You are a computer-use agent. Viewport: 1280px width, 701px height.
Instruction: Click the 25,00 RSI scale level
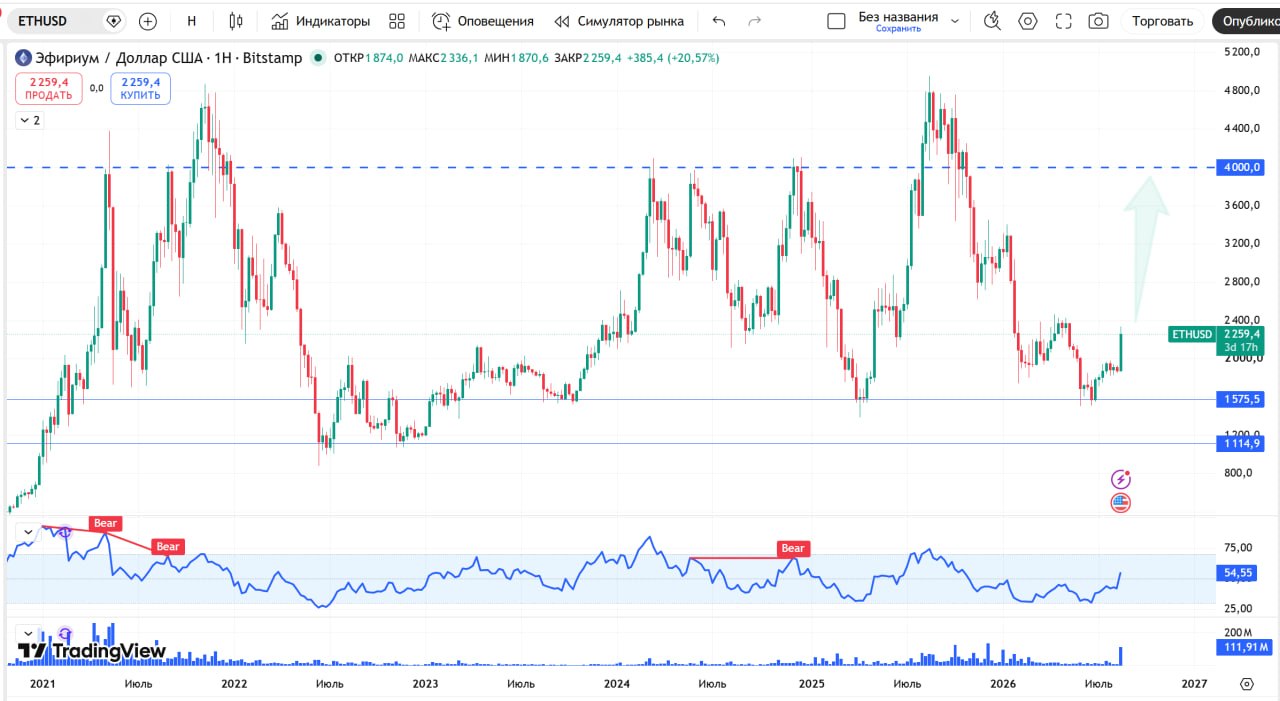click(x=1238, y=608)
